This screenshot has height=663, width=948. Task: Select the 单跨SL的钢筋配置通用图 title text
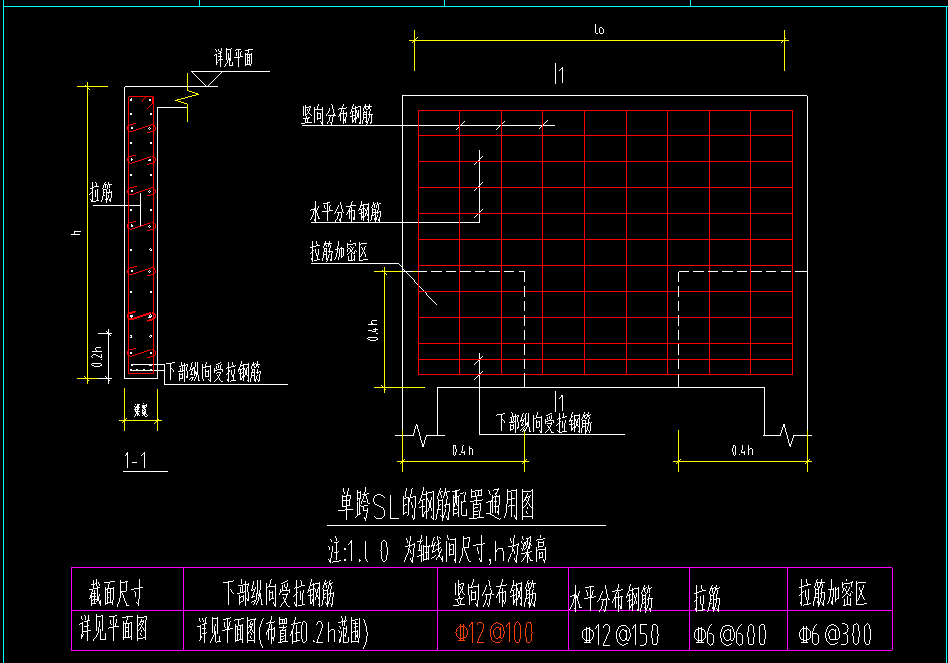tap(437, 505)
